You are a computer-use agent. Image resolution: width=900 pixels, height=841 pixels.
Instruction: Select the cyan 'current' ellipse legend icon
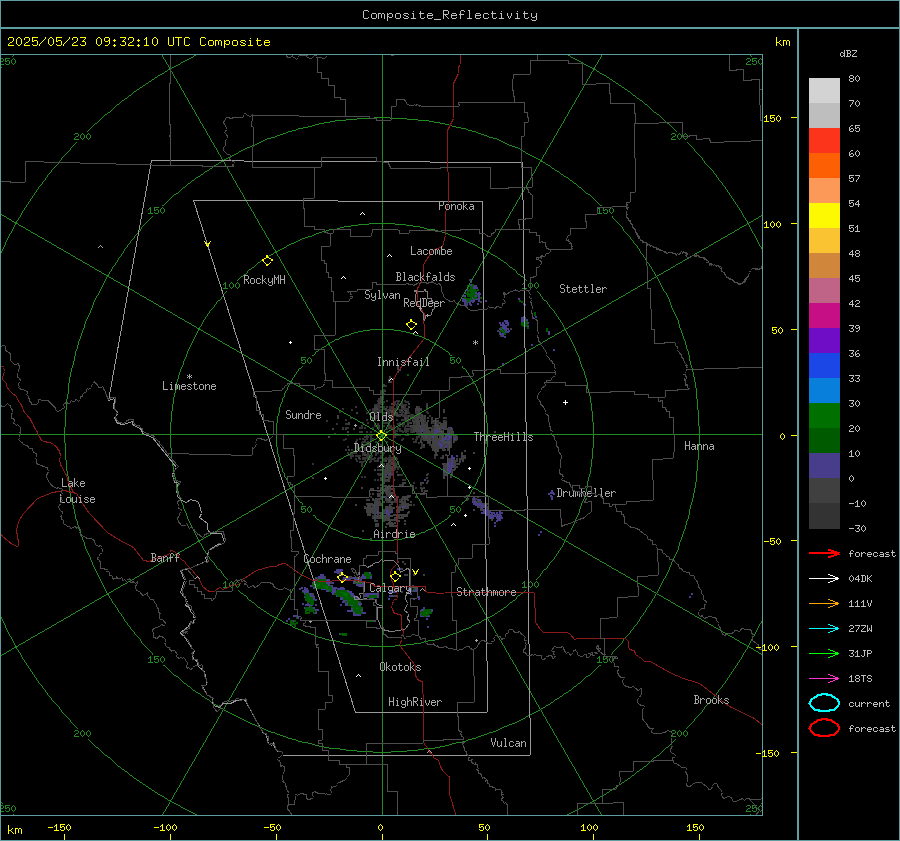click(x=824, y=703)
